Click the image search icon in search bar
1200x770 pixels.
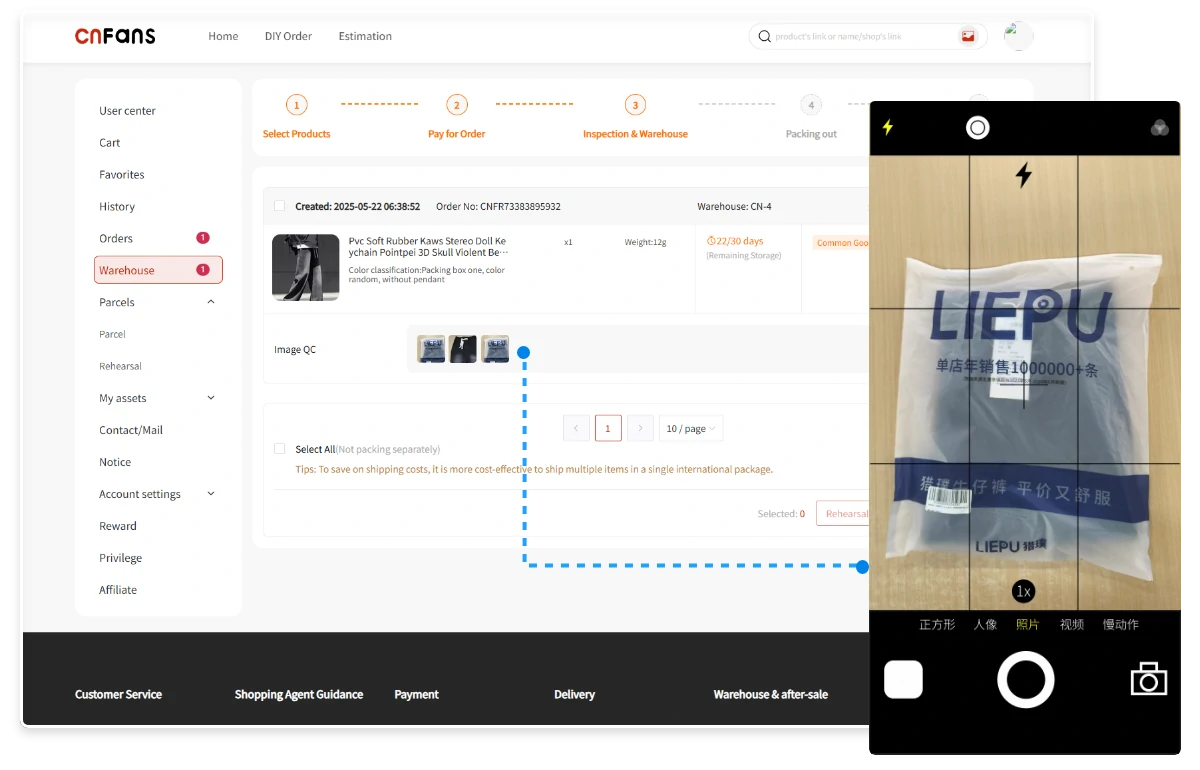coord(968,36)
